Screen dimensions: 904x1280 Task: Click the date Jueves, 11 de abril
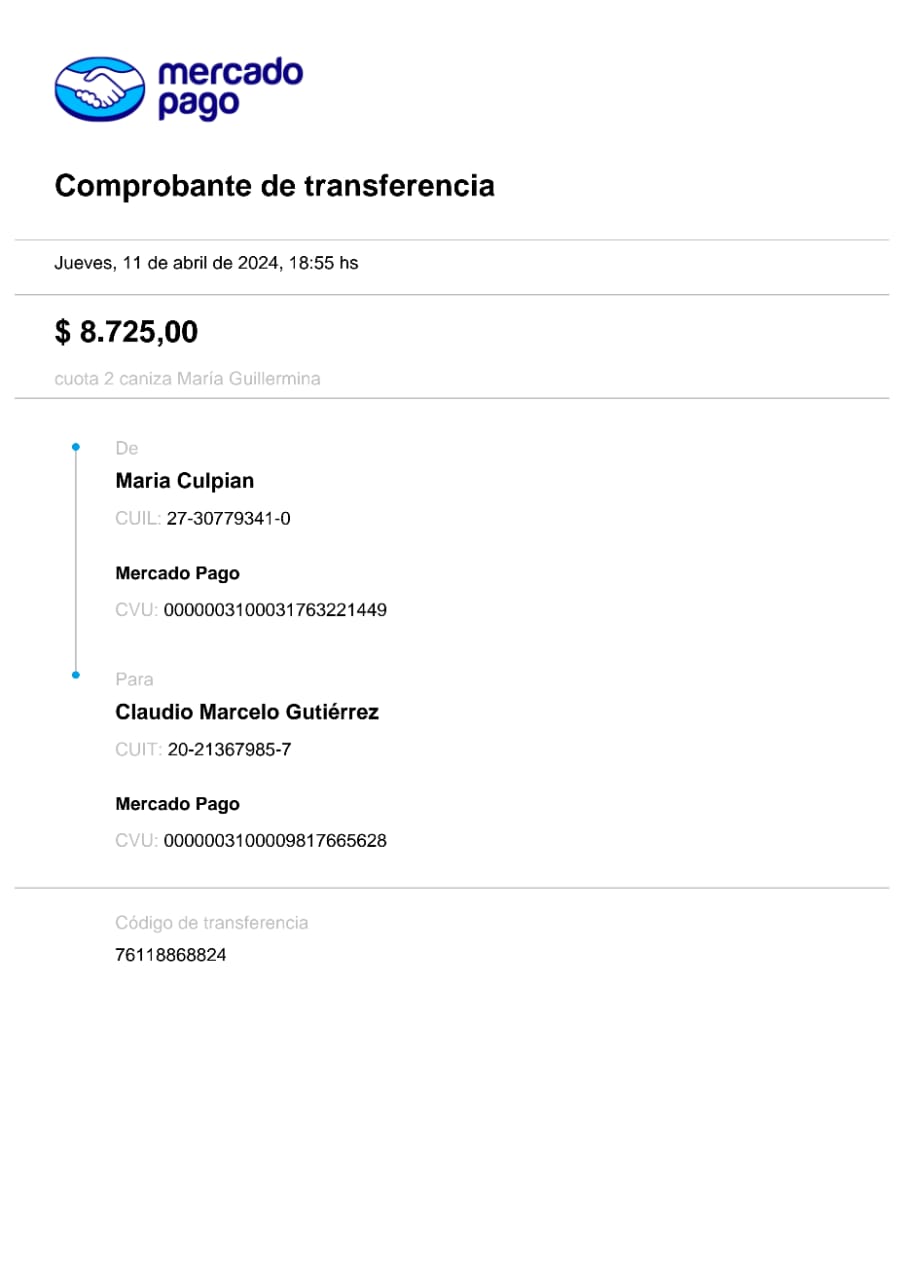(206, 264)
